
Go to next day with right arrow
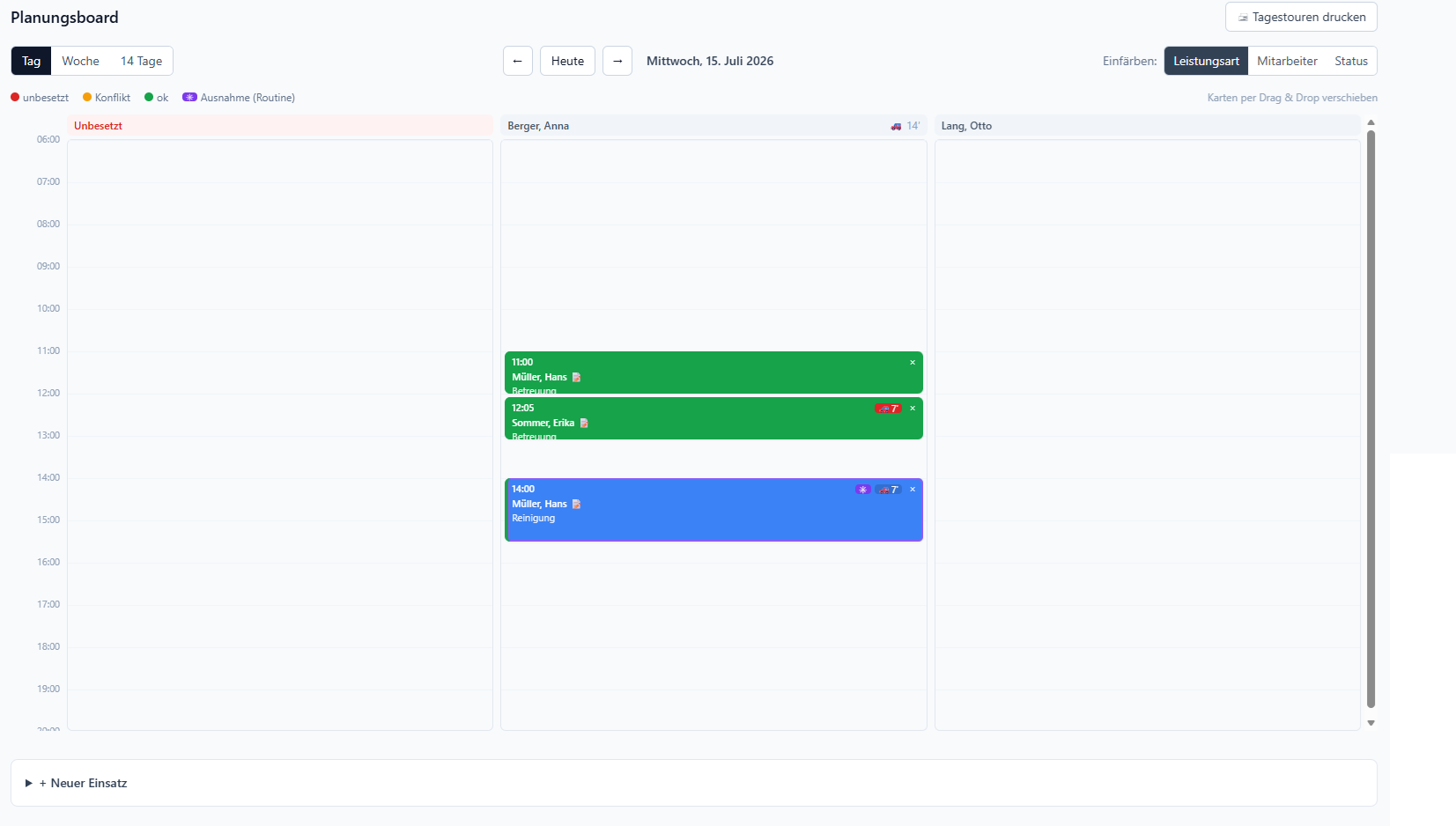pyautogui.click(x=617, y=61)
